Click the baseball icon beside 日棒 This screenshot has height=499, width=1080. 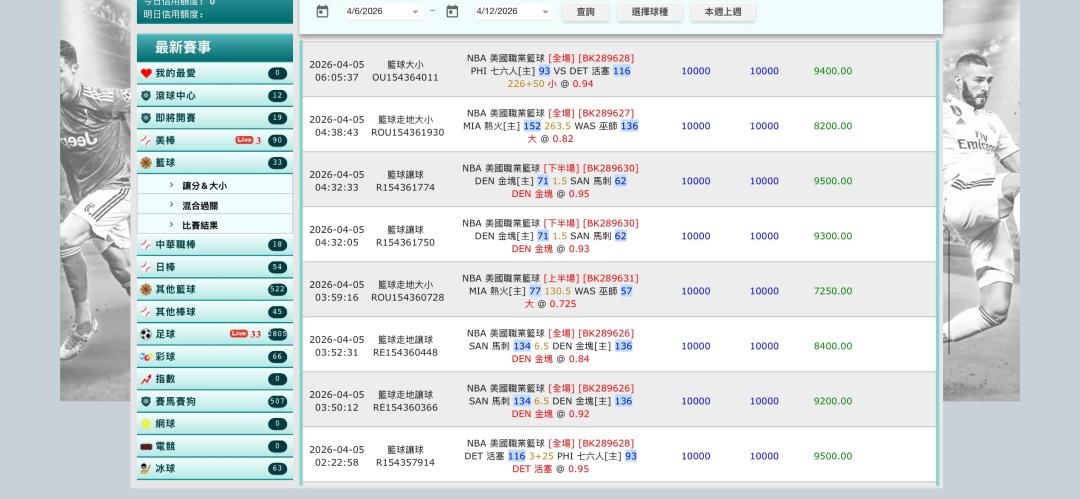pyautogui.click(x=146, y=267)
